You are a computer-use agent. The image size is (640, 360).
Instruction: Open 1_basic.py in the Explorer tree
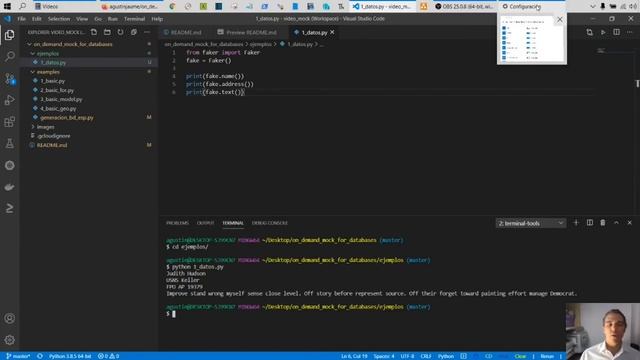[53, 81]
